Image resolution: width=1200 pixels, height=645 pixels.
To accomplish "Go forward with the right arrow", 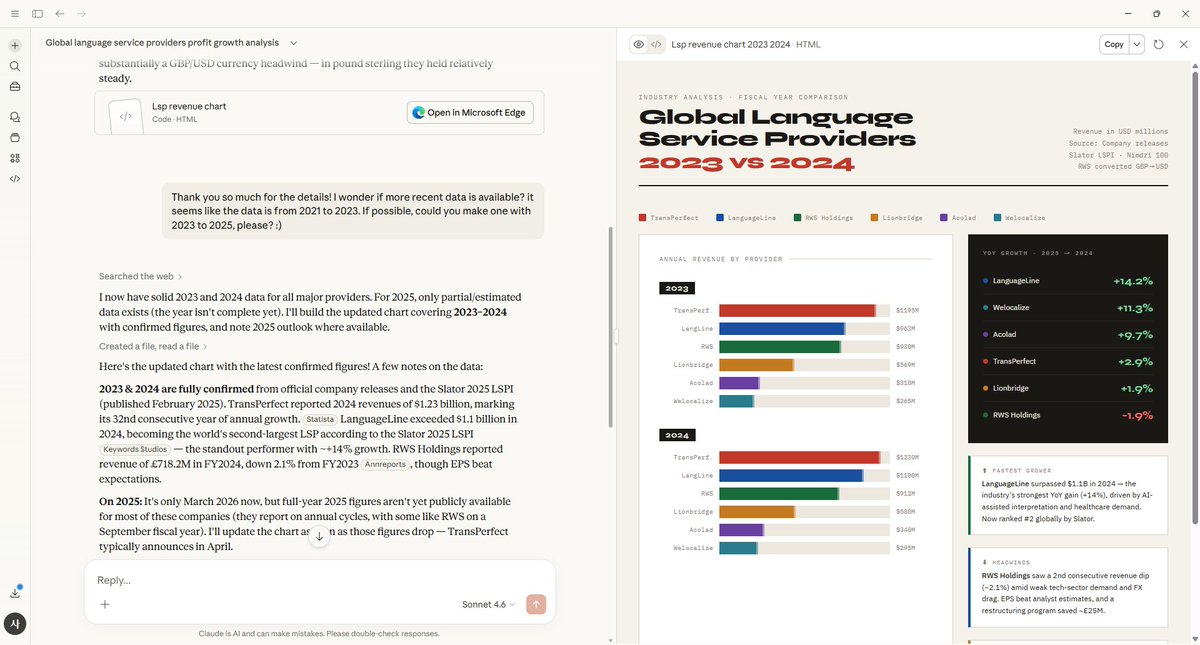I will (x=82, y=14).
